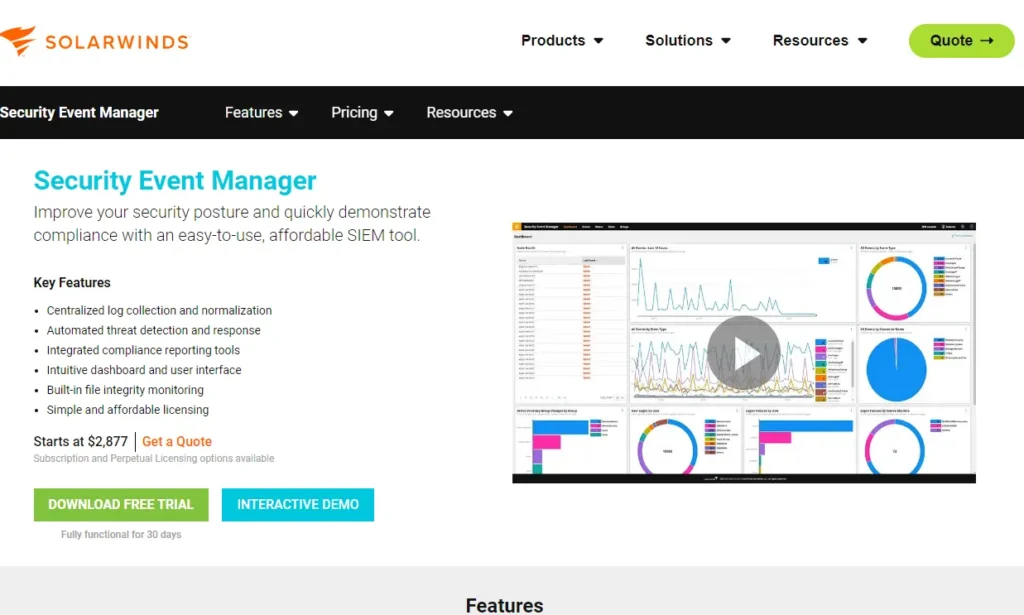
Task: Open the Features dropdown in the black bar
Action: pyautogui.click(x=262, y=113)
